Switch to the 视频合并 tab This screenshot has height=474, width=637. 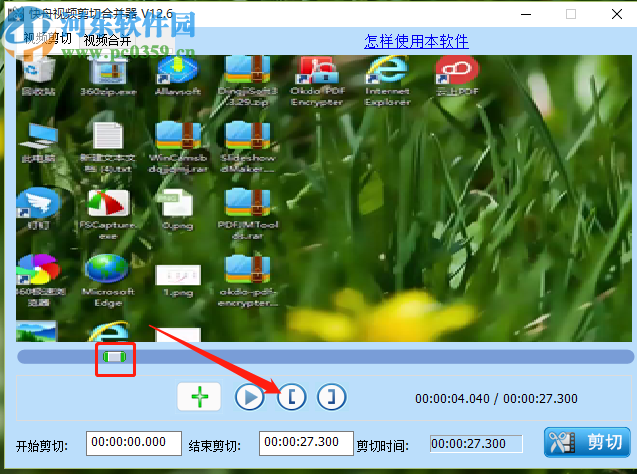pyautogui.click(x=107, y=40)
